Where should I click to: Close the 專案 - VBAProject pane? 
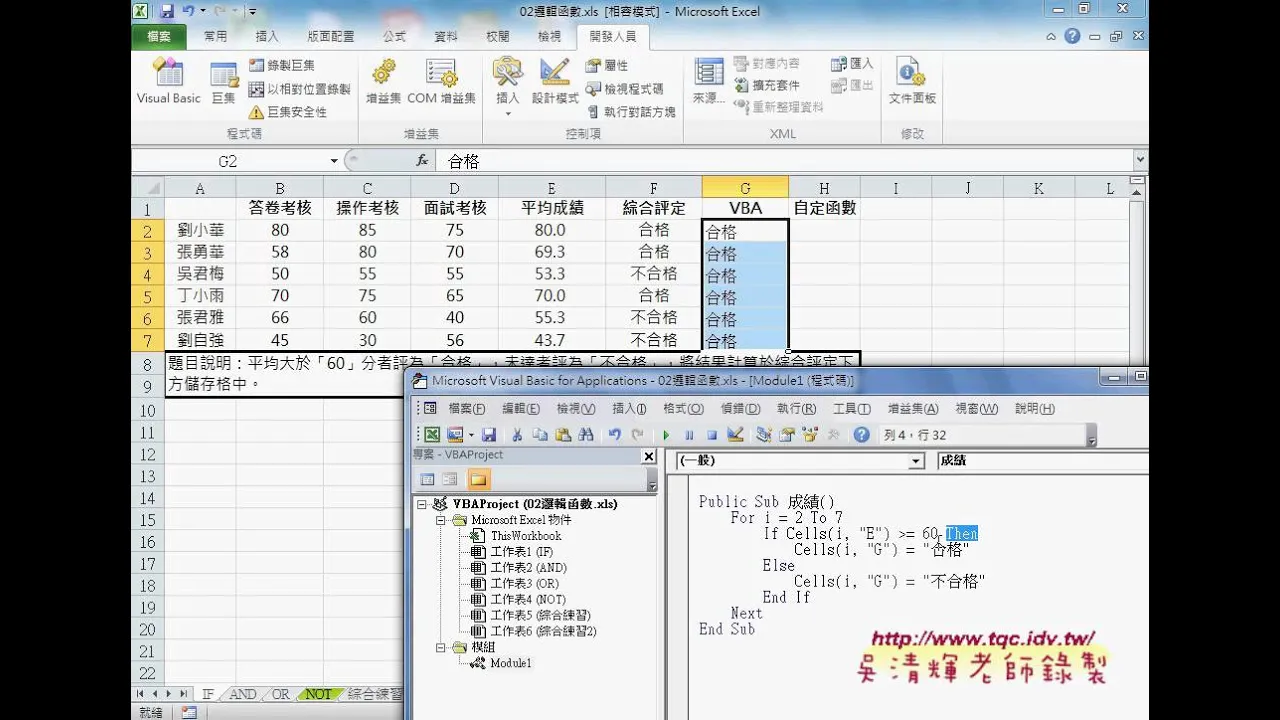point(649,456)
